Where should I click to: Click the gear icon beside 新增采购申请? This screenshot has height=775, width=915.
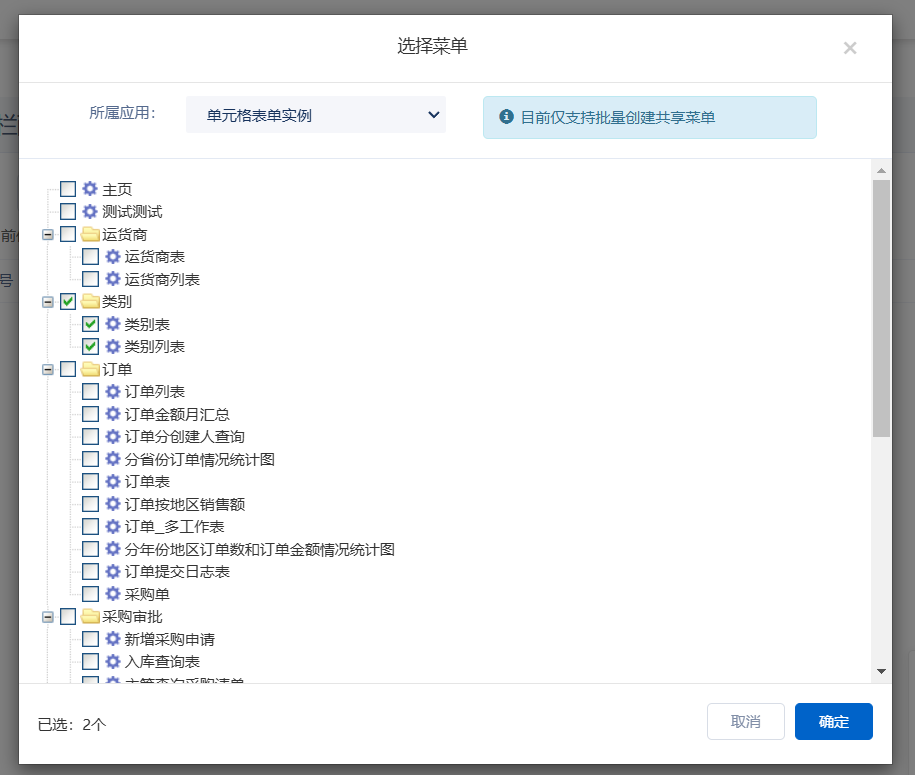tap(113, 639)
